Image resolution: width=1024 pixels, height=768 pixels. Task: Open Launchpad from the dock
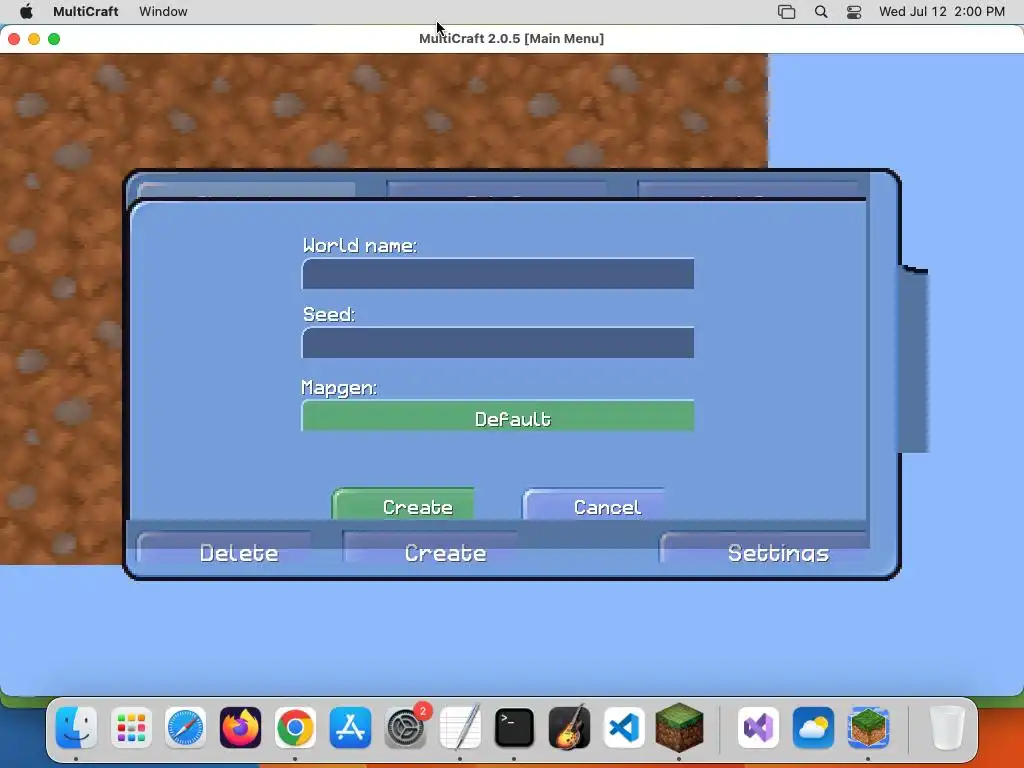[x=131, y=727]
